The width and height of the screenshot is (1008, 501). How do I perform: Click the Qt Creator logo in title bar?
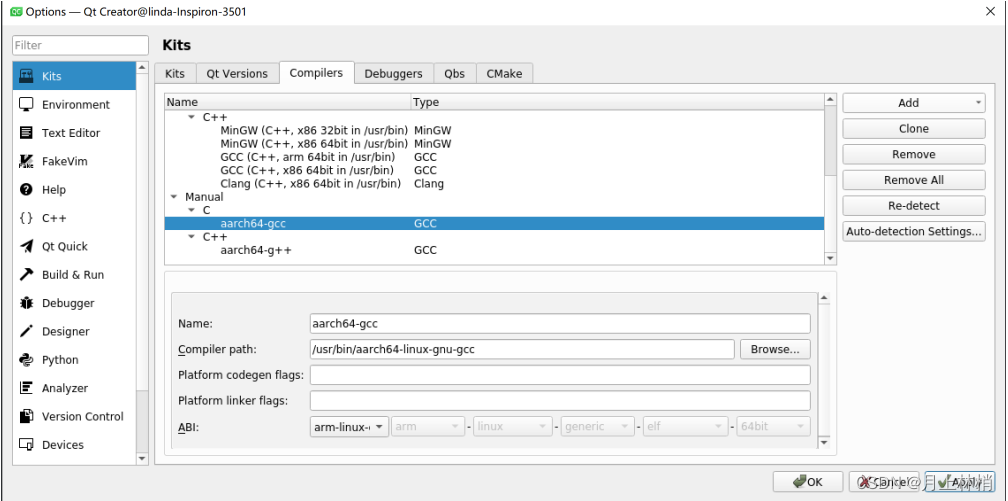click(17, 12)
